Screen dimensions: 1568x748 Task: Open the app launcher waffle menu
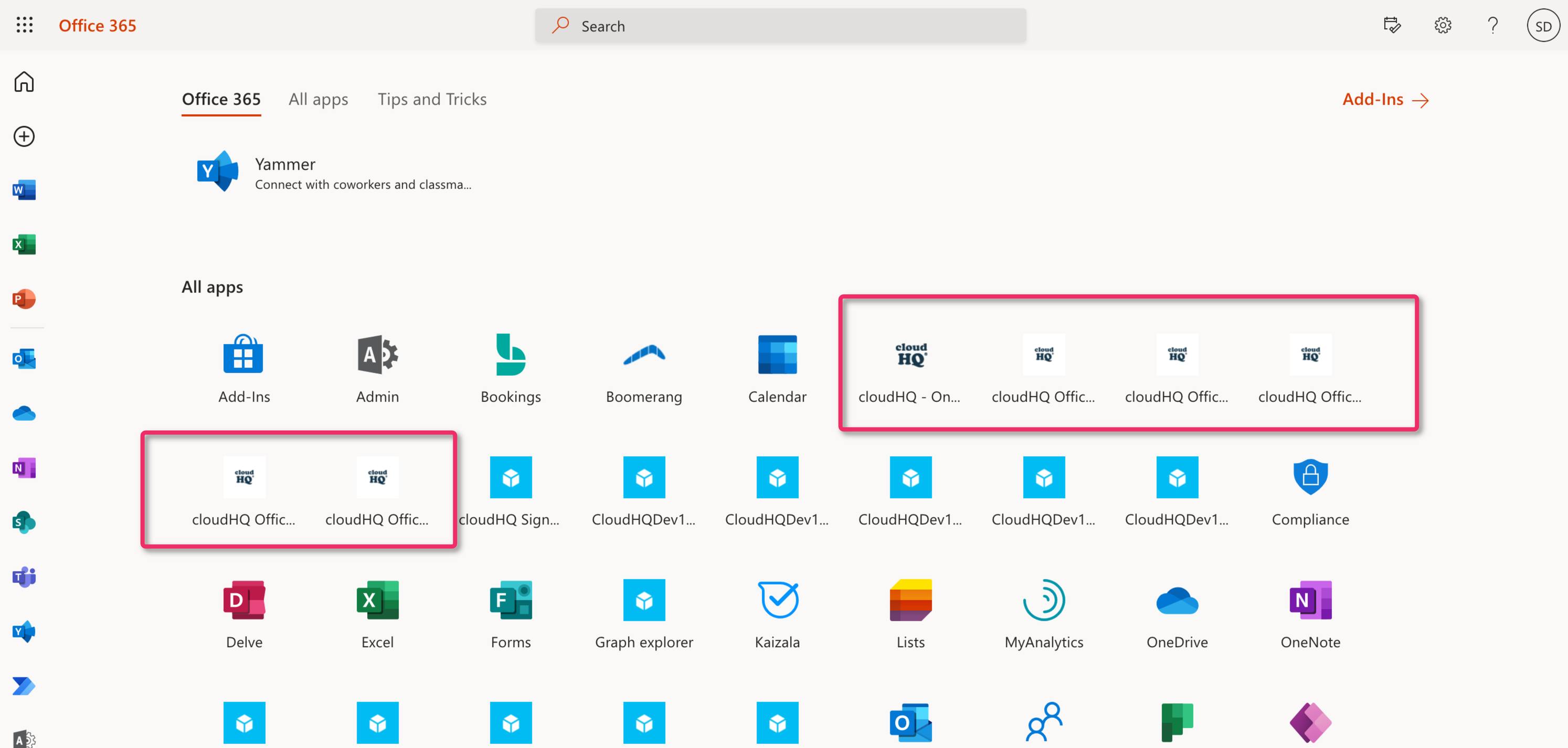click(x=24, y=25)
